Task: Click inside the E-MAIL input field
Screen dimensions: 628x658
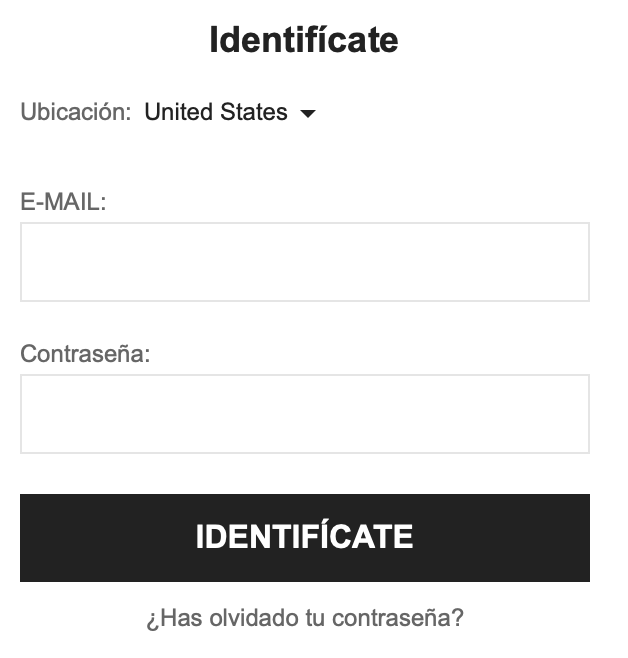Action: (304, 262)
